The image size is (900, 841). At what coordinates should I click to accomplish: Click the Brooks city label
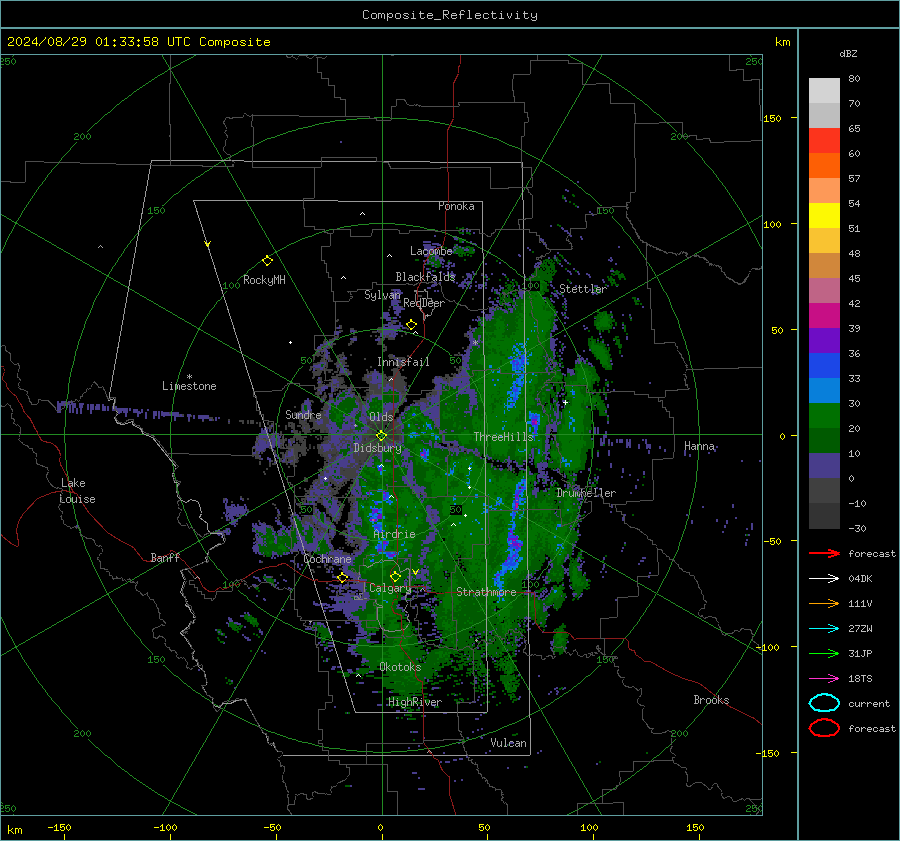coord(711,700)
